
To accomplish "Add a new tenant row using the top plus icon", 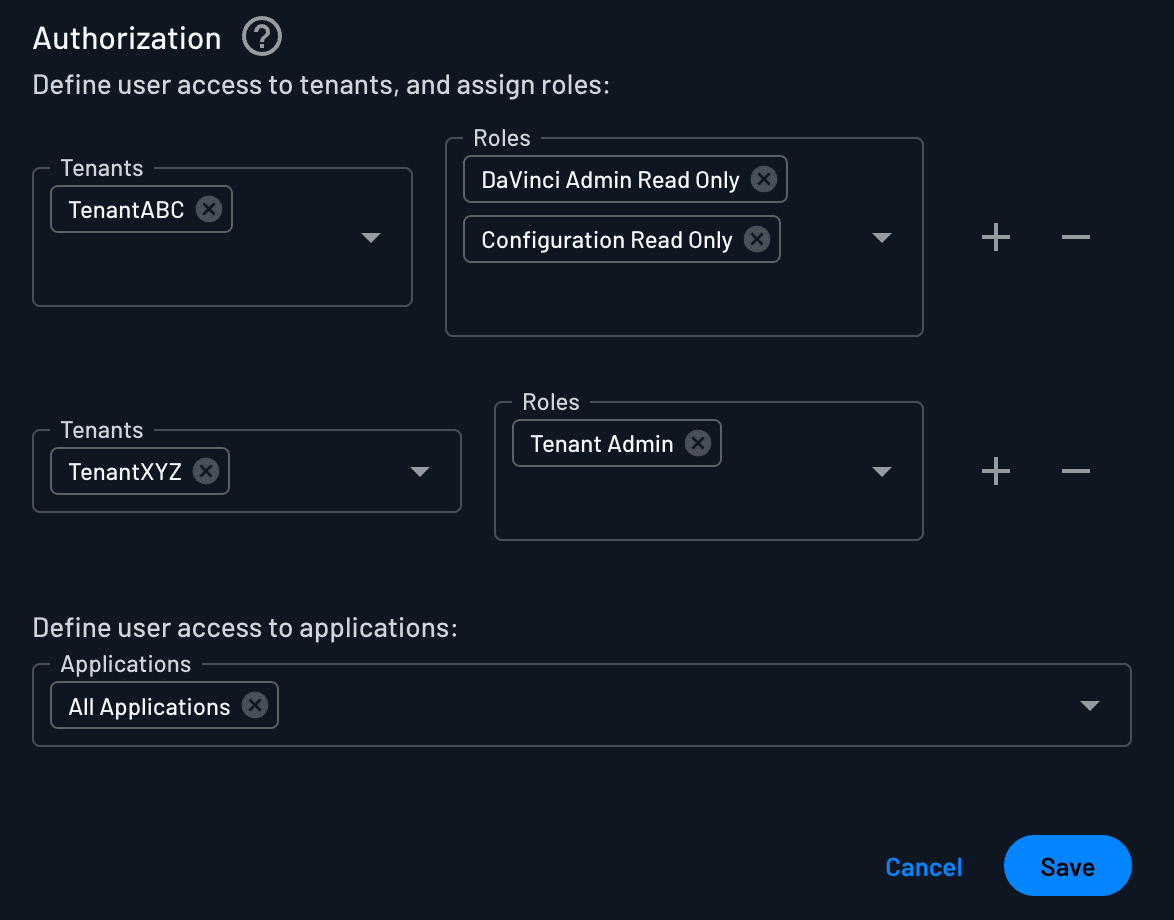I will pyautogui.click(x=995, y=237).
